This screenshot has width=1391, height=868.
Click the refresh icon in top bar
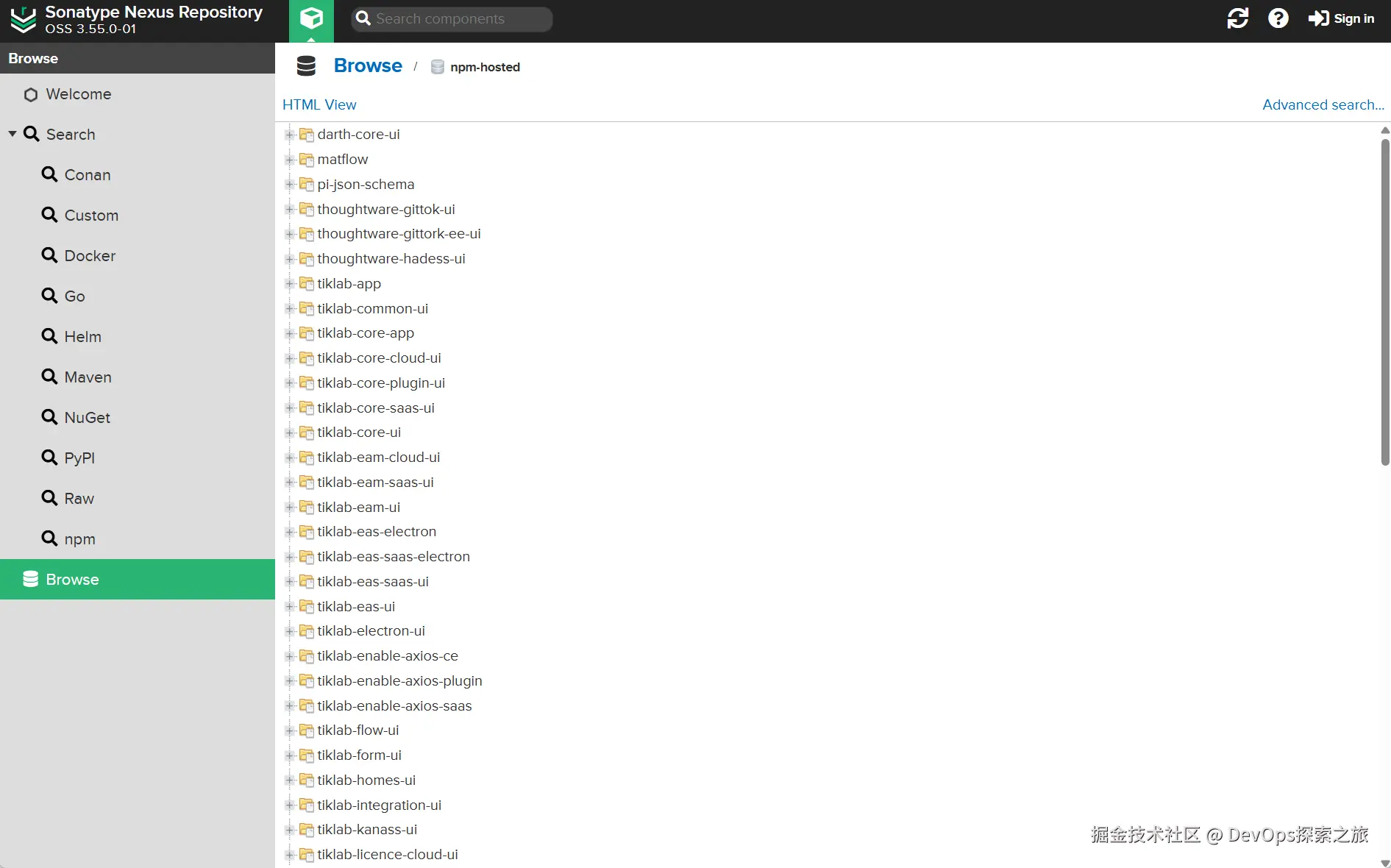(x=1238, y=18)
